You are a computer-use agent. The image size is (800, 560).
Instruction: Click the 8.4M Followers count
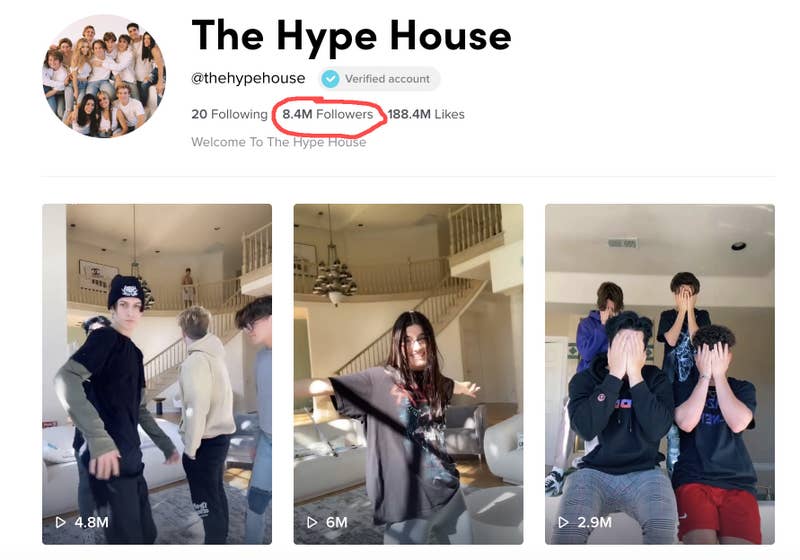coord(328,114)
